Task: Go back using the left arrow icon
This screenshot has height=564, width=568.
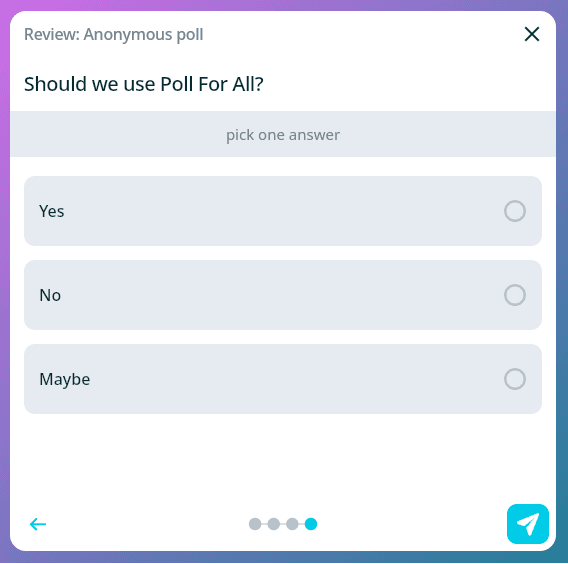Action: tap(38, 524)
